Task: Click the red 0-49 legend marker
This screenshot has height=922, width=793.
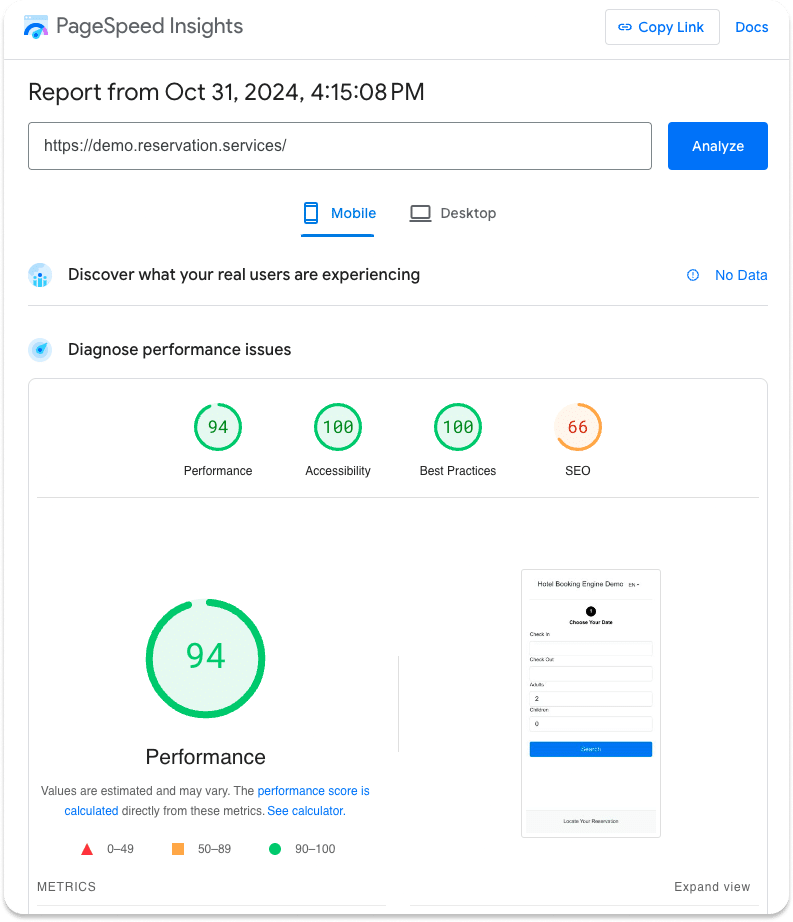Action: (x=87, y=848)
